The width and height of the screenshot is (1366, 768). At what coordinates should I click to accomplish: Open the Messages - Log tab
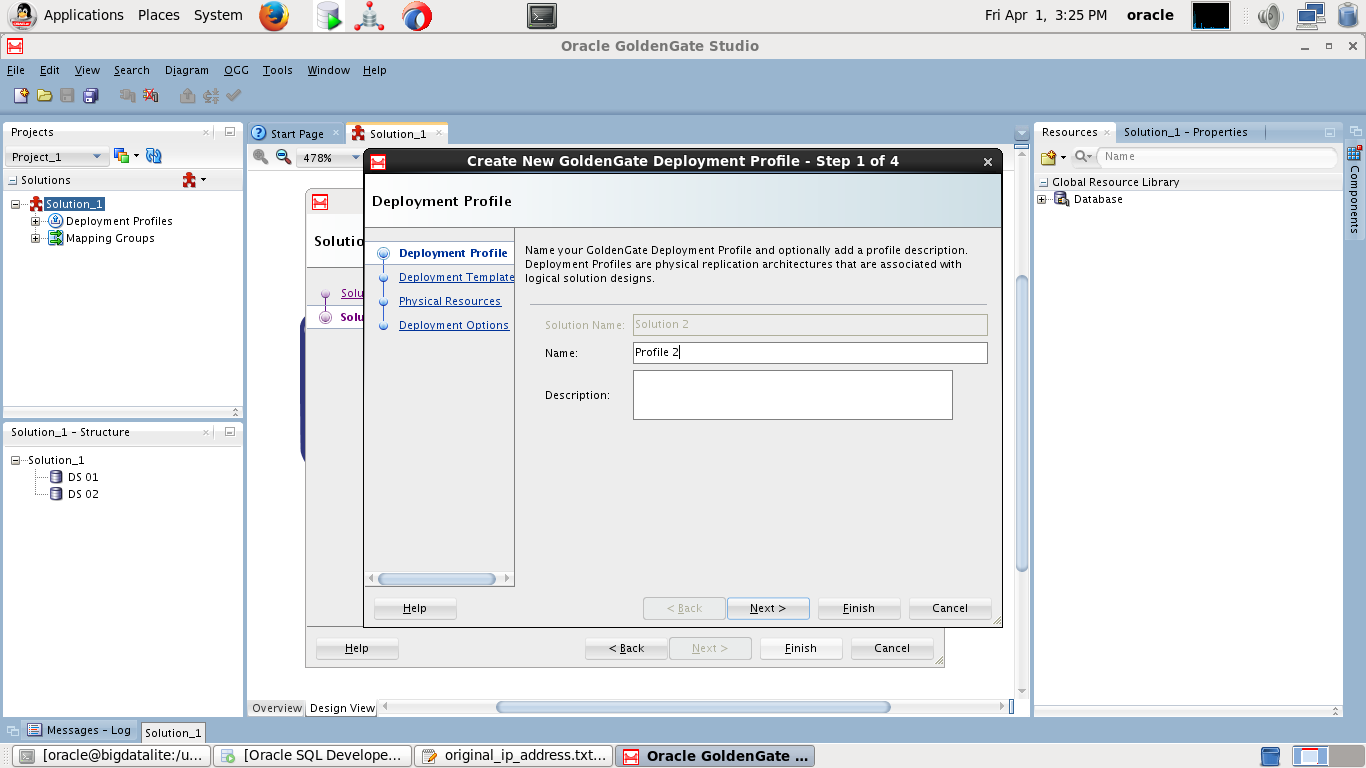pyautogui.click(x=79, y=730)
